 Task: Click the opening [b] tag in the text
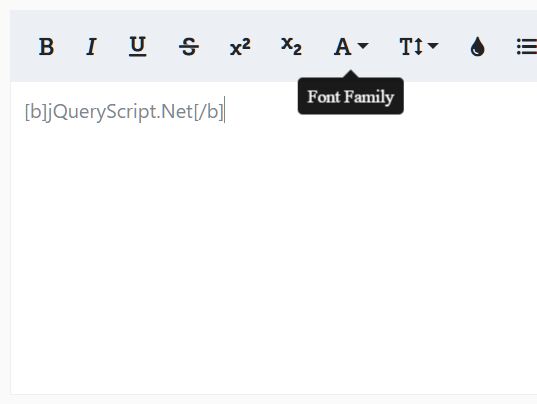35,112
